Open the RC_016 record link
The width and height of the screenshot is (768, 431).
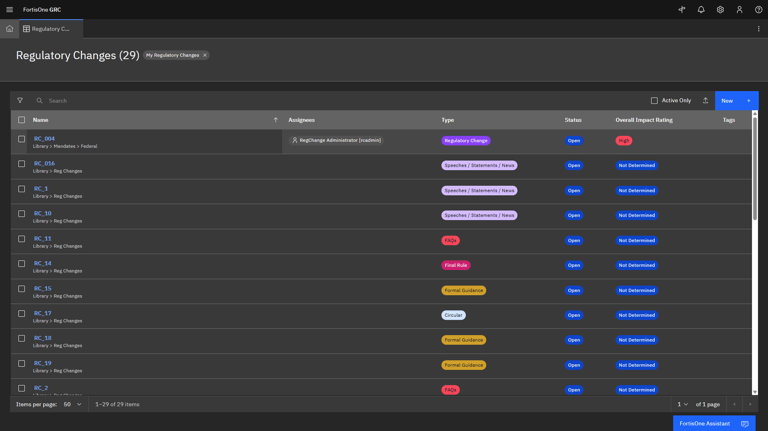point(44,163)
